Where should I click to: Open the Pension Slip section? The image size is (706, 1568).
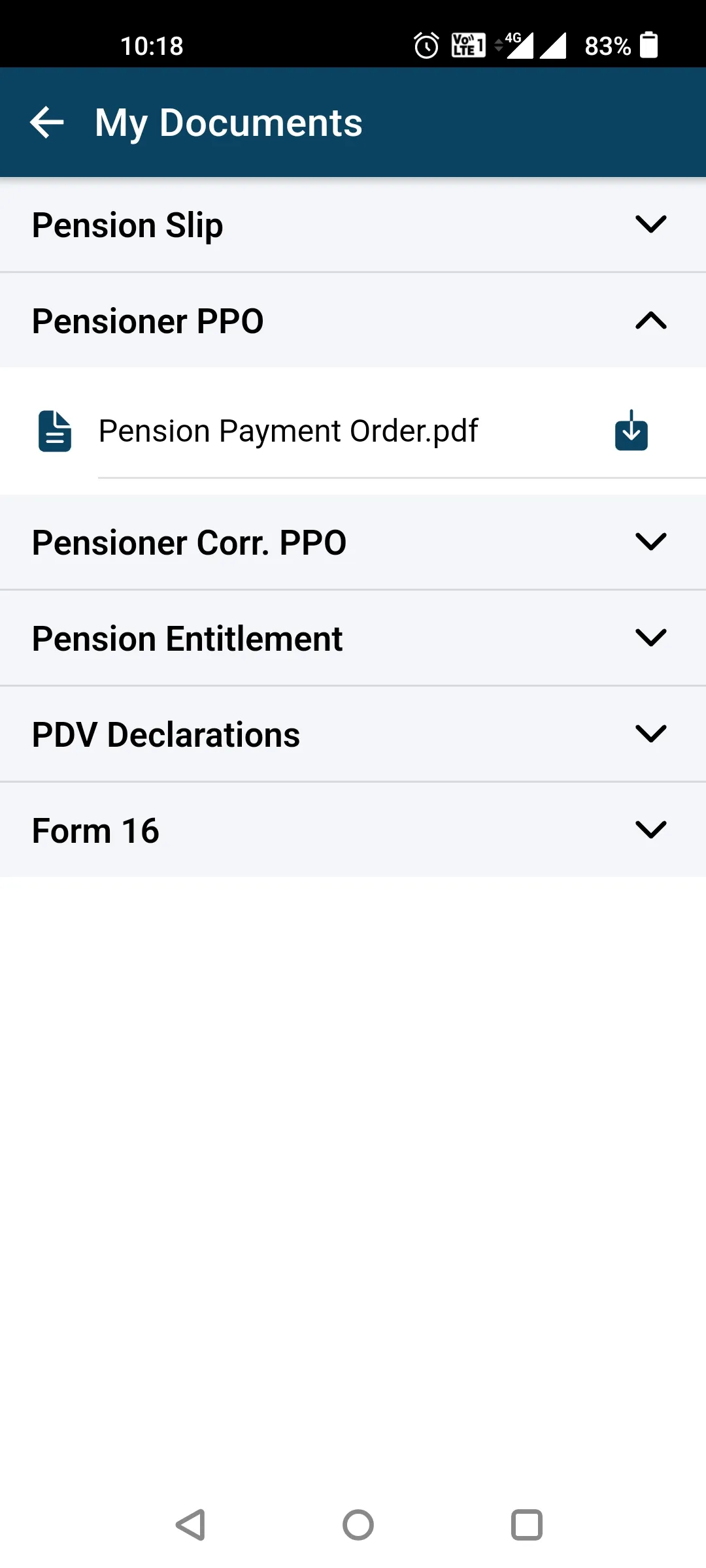[127, 225]
